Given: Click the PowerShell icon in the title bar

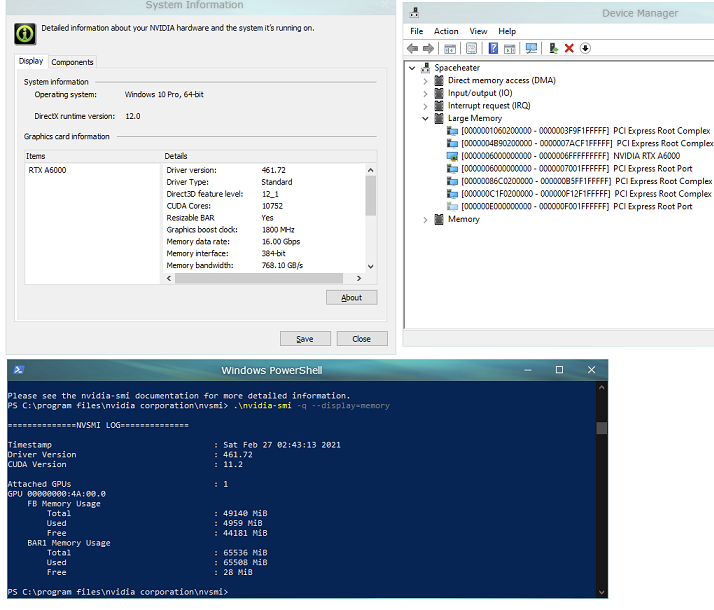Looking at the screenshot, I should (19, 370).
